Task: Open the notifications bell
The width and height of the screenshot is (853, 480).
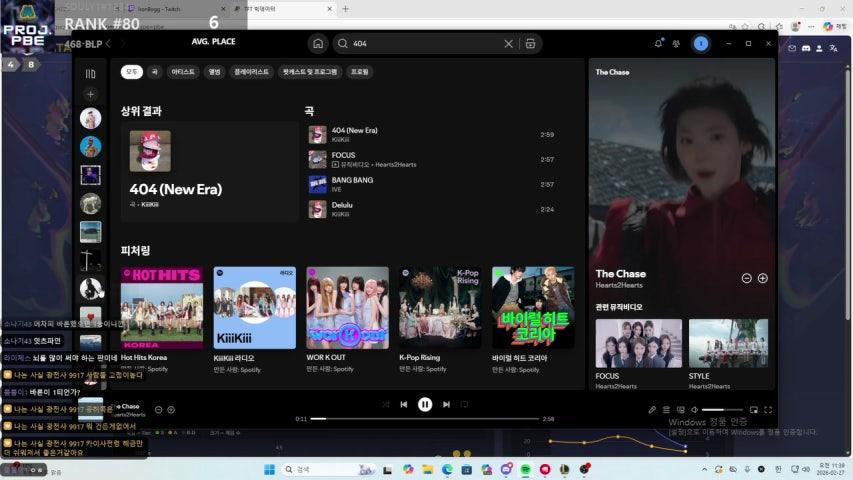Action: [658, 44]
